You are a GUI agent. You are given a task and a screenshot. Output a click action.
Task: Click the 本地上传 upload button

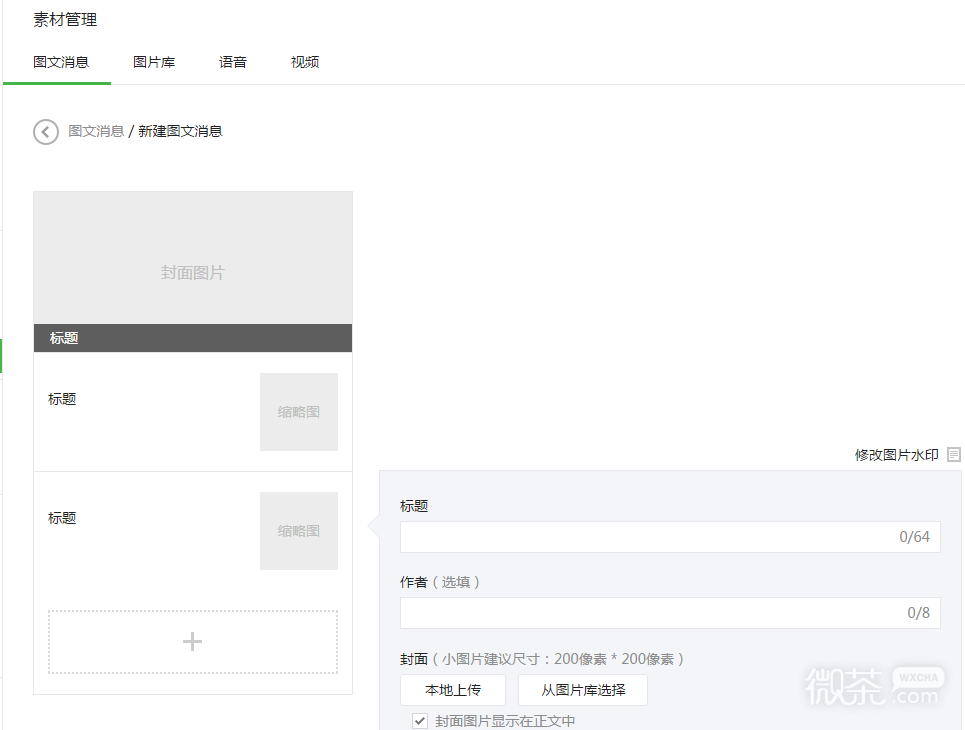click(452, 689)
